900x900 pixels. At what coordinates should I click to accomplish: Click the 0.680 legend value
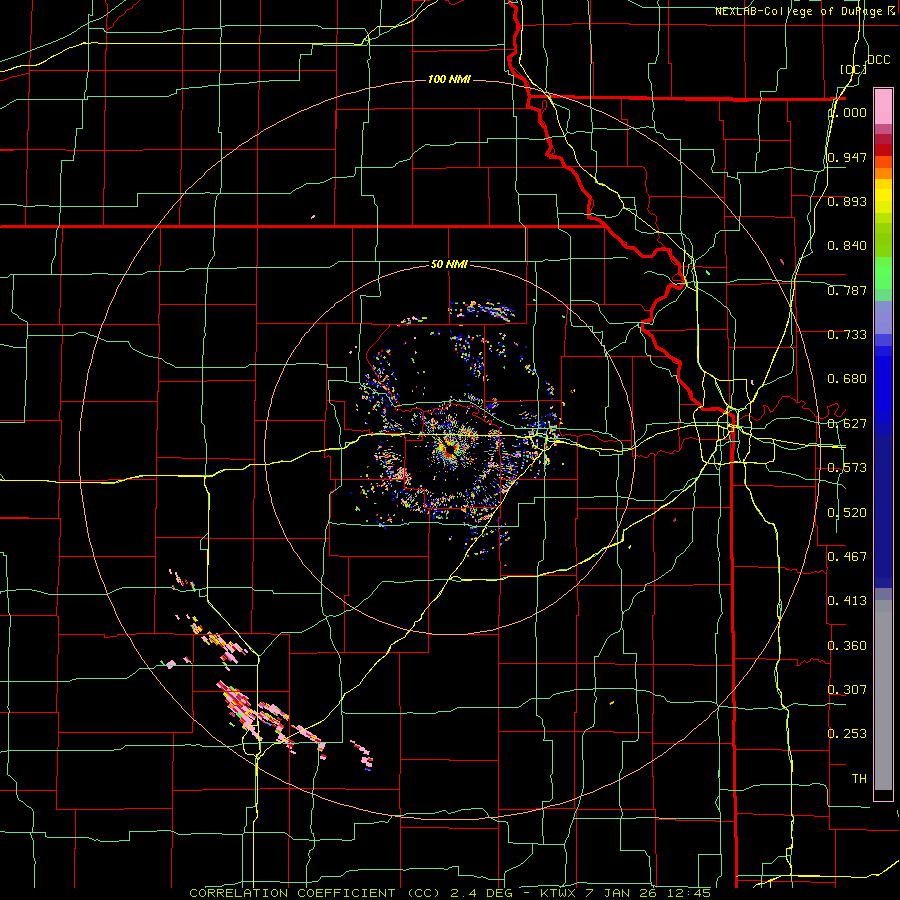847,379
